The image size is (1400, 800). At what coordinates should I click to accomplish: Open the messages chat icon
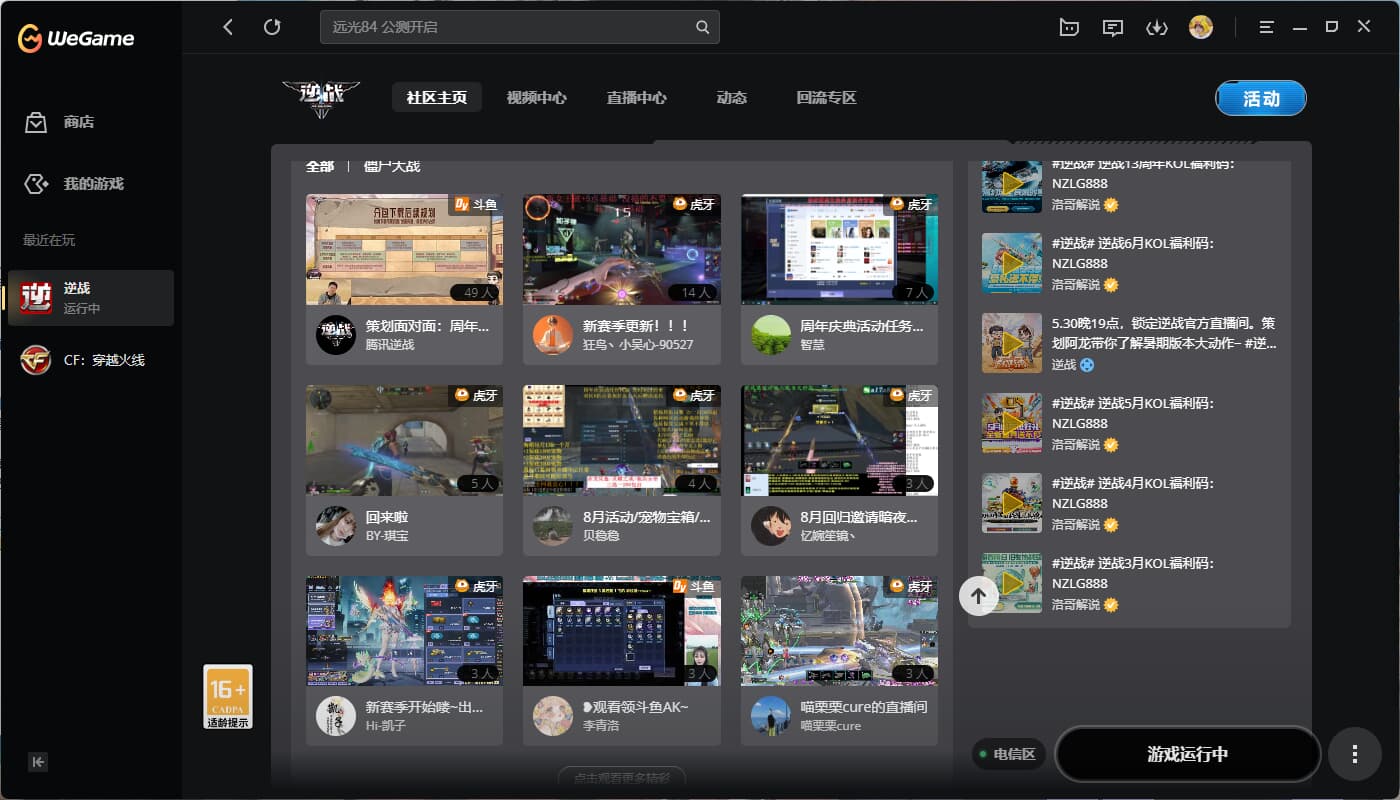1113,27
